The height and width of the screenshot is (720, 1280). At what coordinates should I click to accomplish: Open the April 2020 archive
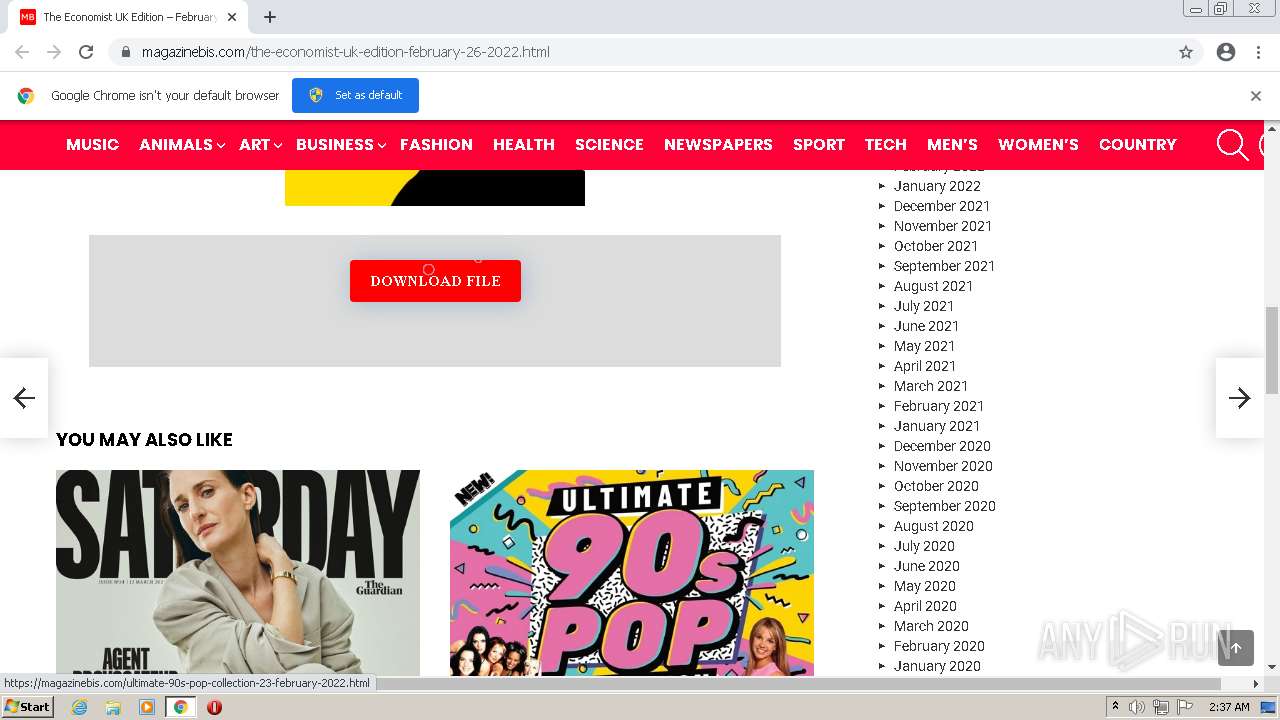click(x=925, y=606)
